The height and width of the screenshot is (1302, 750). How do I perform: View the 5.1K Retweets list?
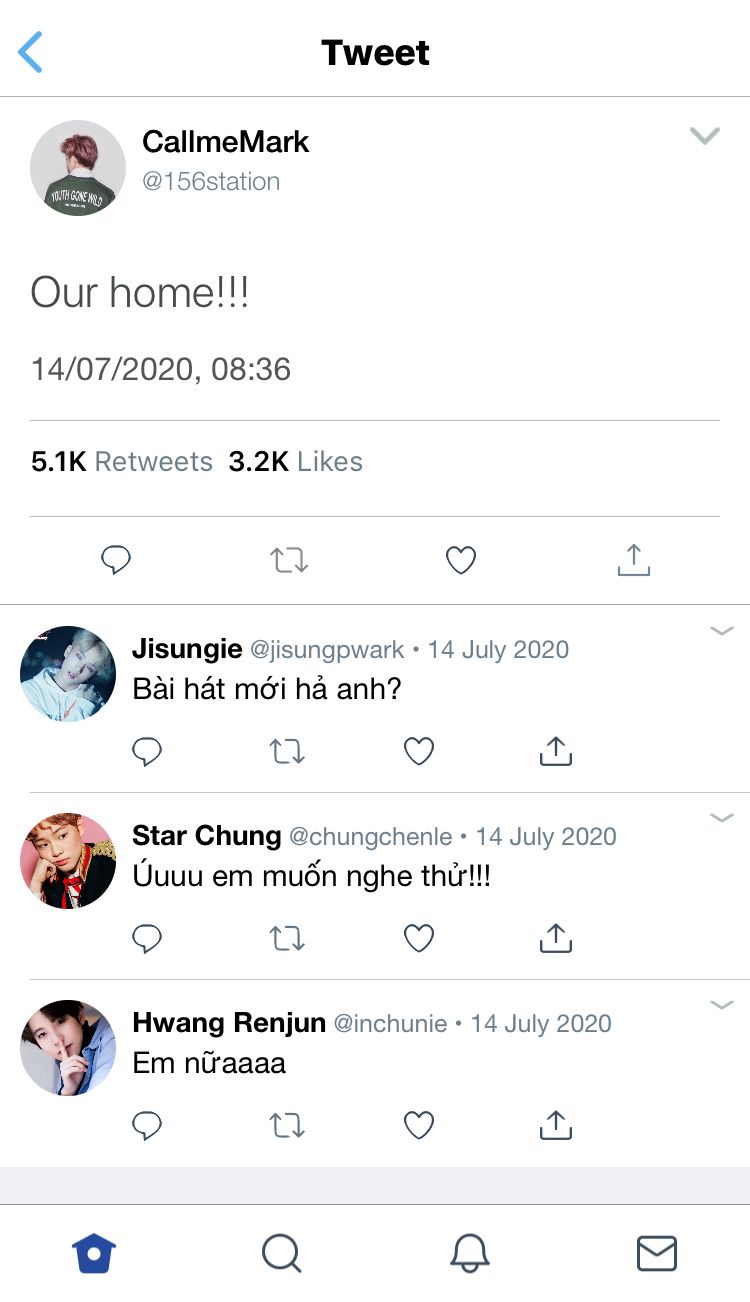tap(122, 461)
